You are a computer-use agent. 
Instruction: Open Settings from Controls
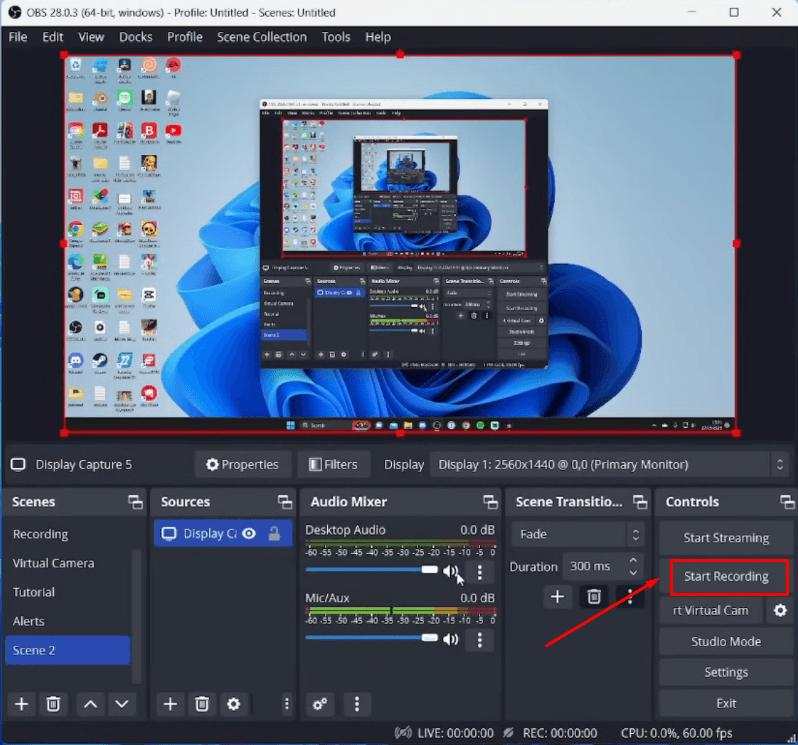(x=726, y=672)
